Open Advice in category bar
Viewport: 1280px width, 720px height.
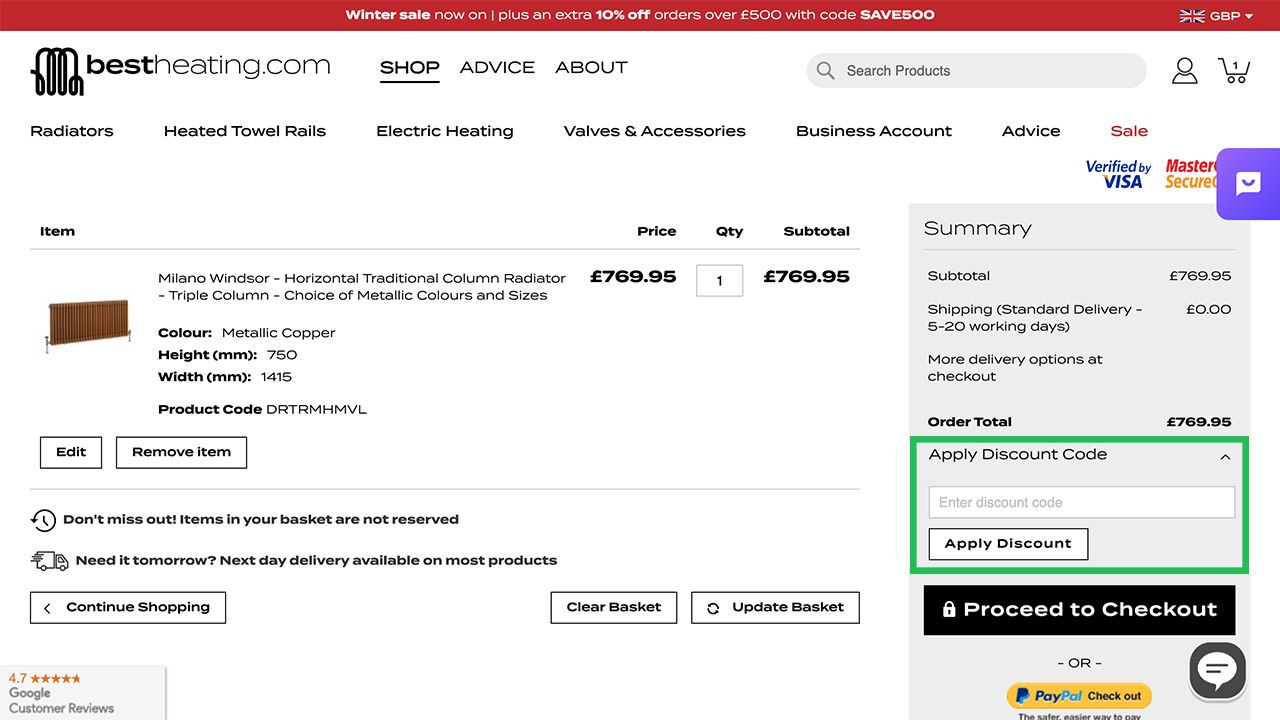point(1031,131)
